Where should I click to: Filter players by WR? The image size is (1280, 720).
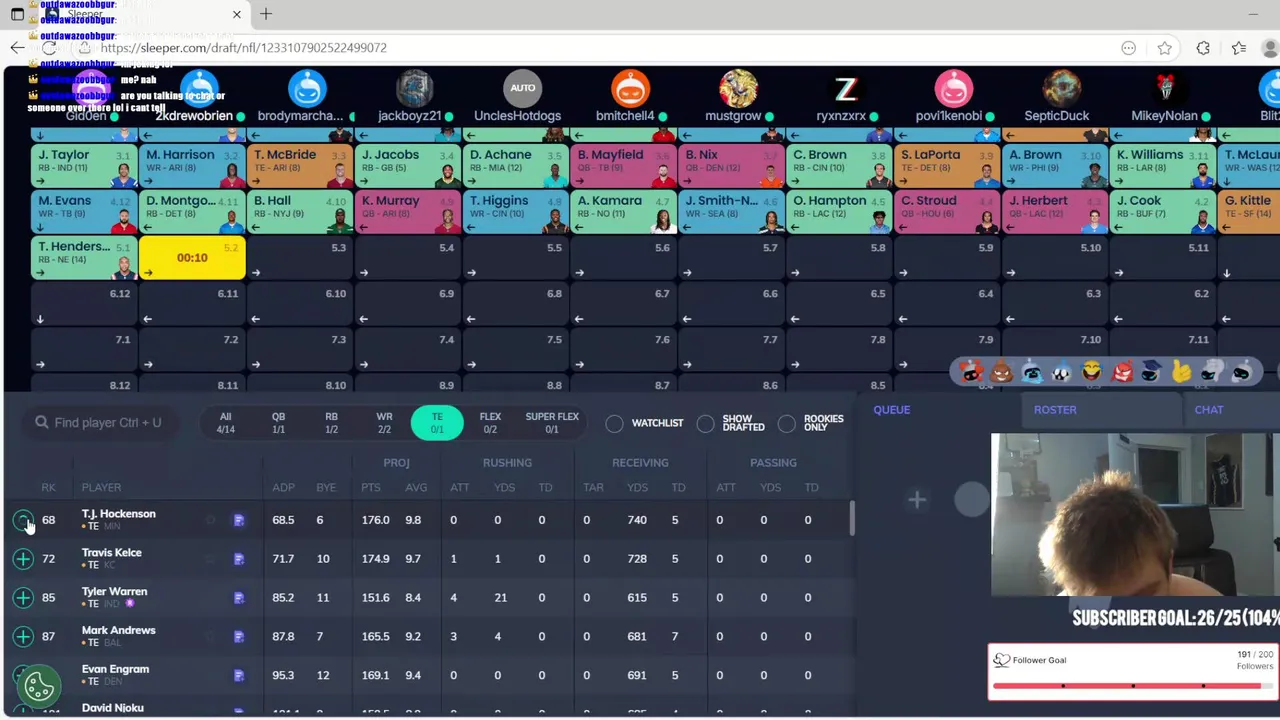pyautogui.click(x=384, y=423)
